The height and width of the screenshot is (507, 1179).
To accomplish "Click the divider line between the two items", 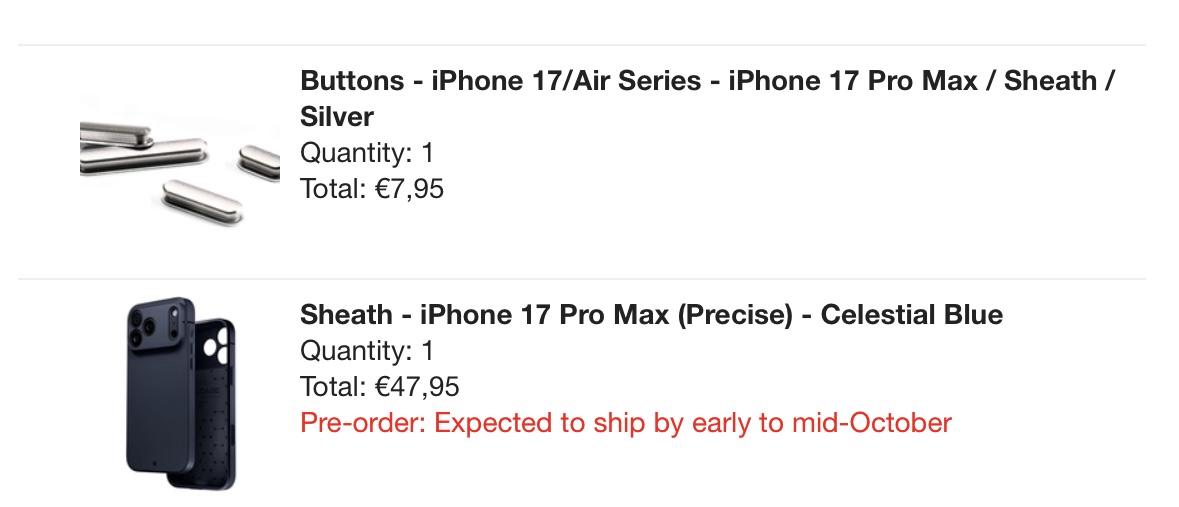I will coord(582,279).
